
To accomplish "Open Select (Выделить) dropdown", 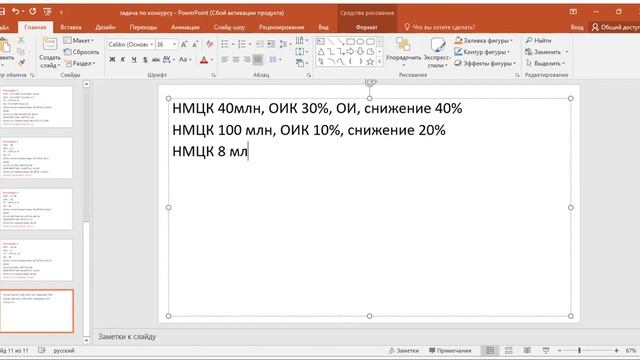I will pyautogui.click(x=545, y=63).
